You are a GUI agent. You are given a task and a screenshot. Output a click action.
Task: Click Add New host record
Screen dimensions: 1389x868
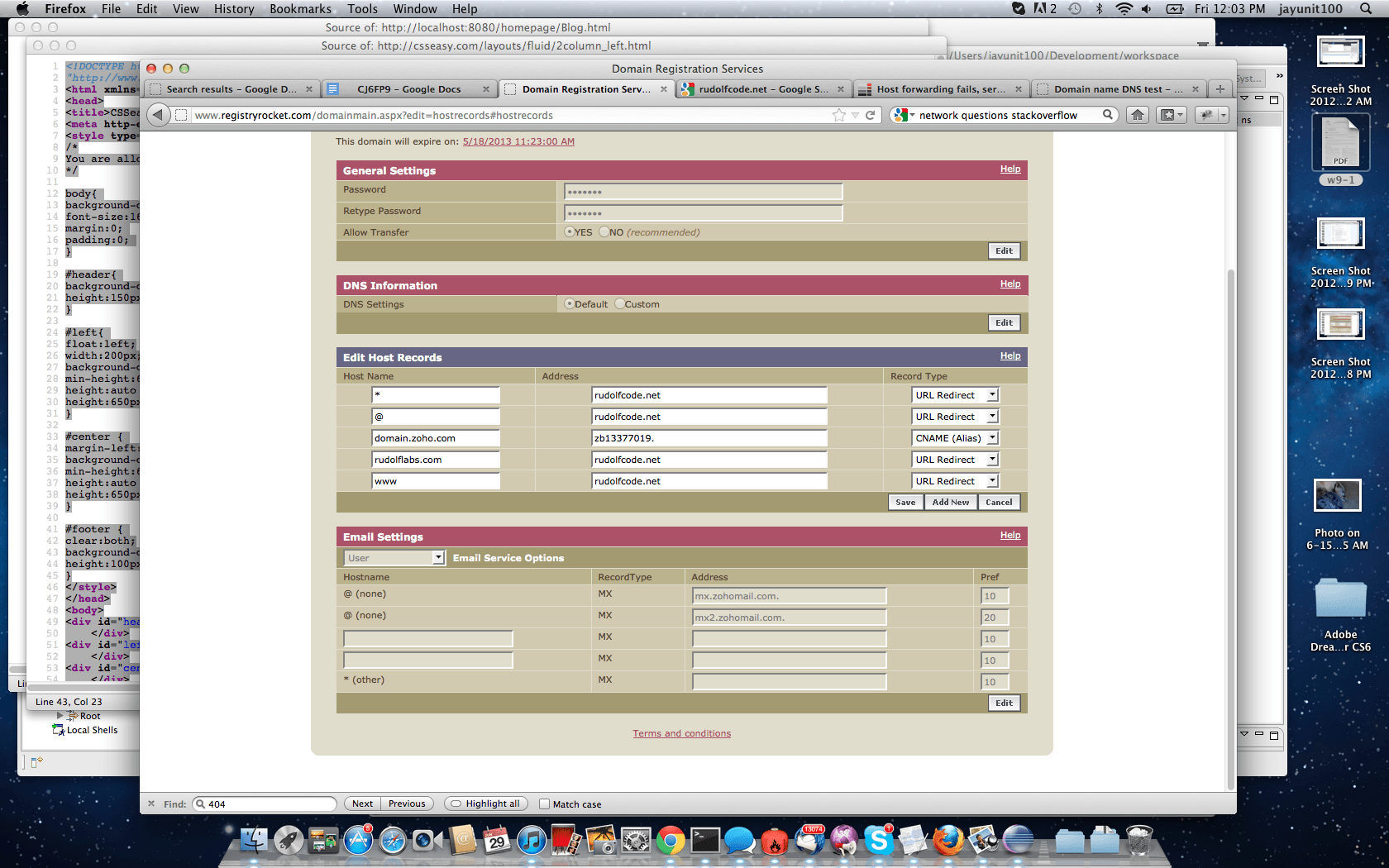951,502
